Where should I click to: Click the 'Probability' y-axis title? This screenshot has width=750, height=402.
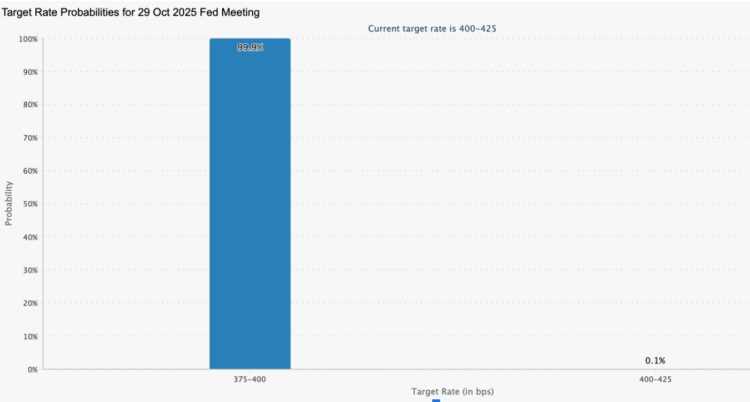coord(9,203)
